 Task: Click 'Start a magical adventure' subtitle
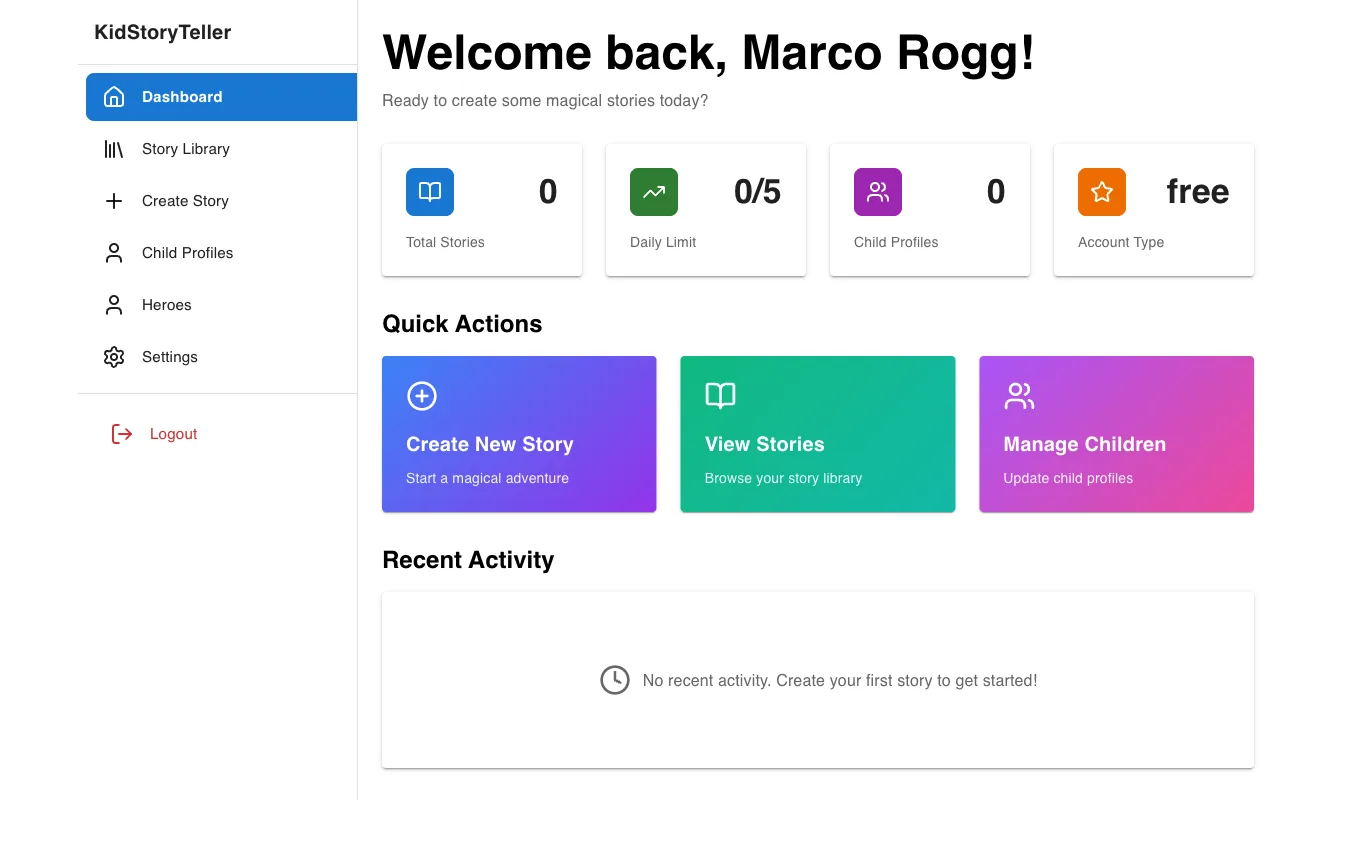[487, 478]
